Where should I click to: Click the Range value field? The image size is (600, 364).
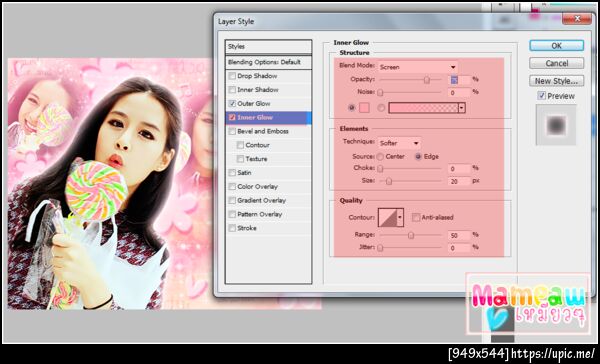pos(460,235)
